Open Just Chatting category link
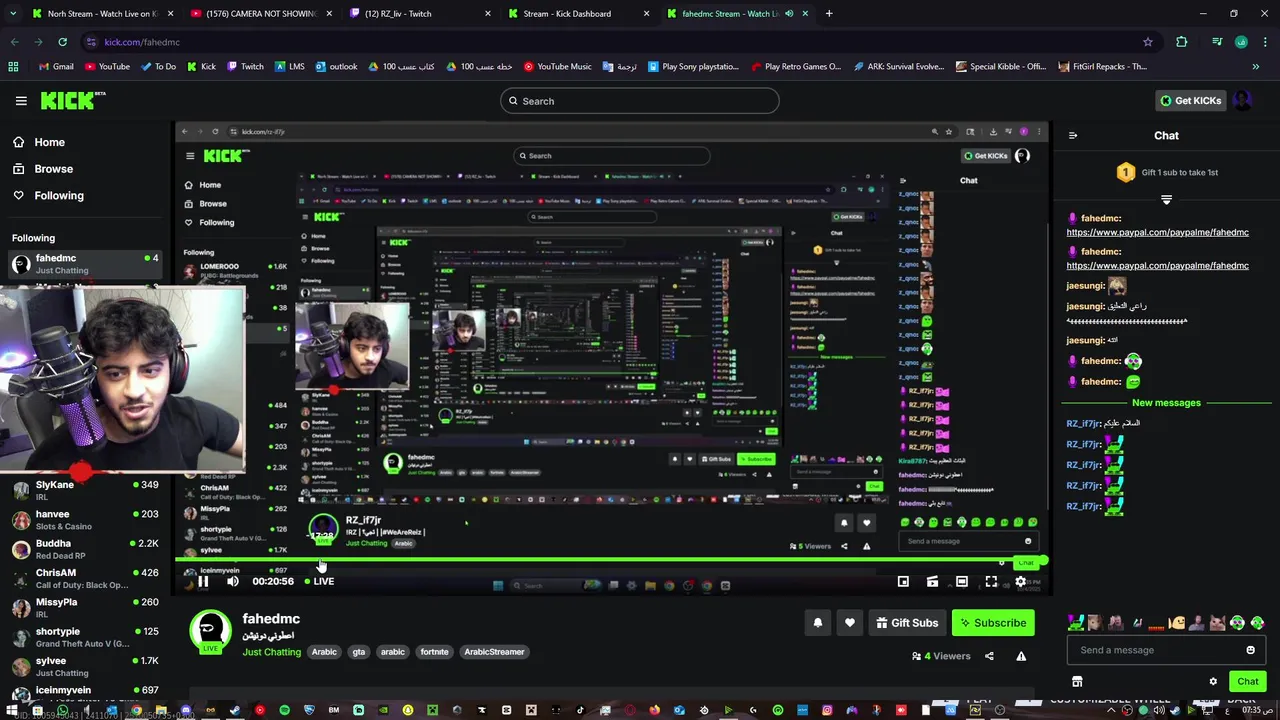The height and width of the screenshot is (720, 1280). [271, 652]
